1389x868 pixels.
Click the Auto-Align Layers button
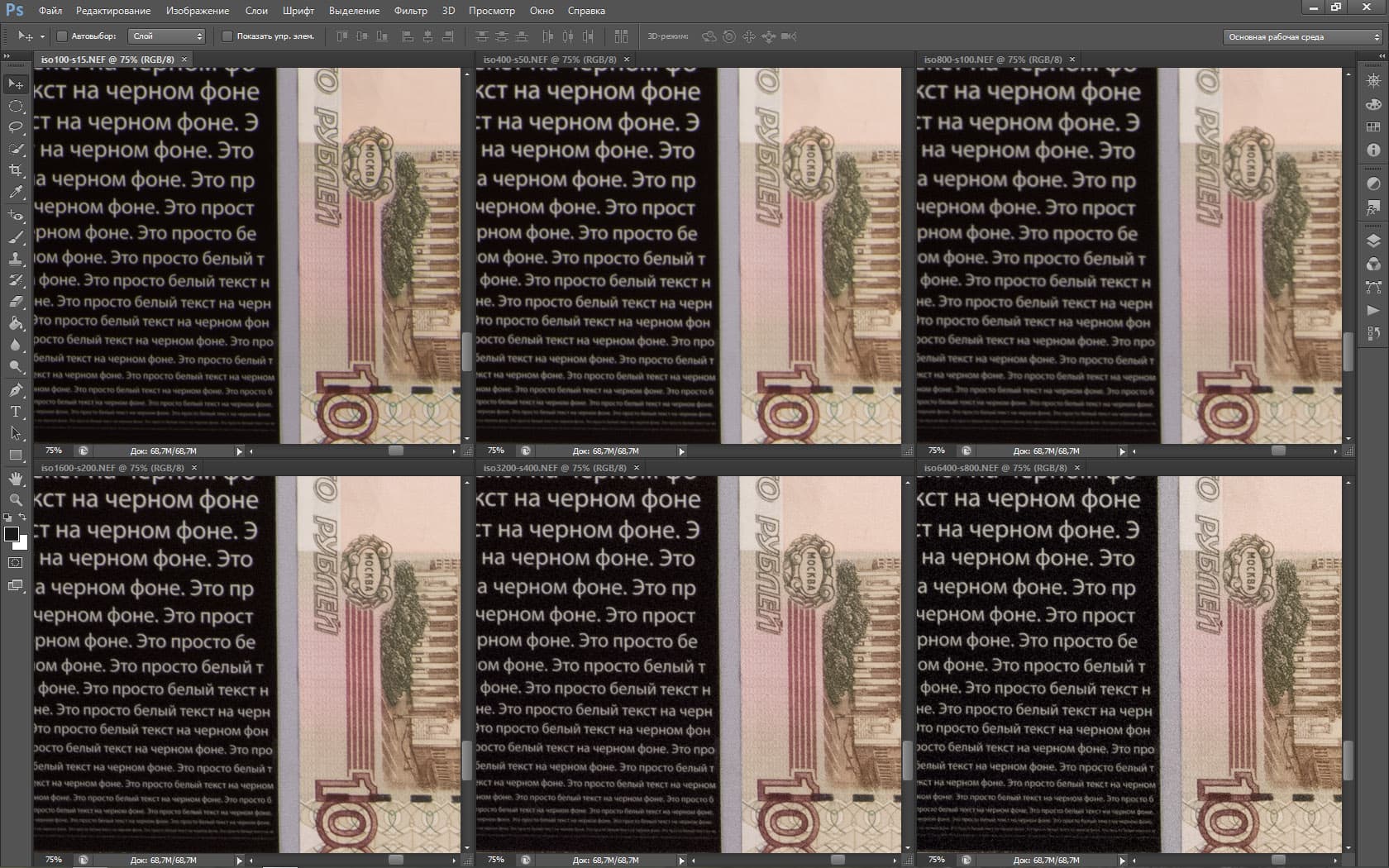(621, 36)
